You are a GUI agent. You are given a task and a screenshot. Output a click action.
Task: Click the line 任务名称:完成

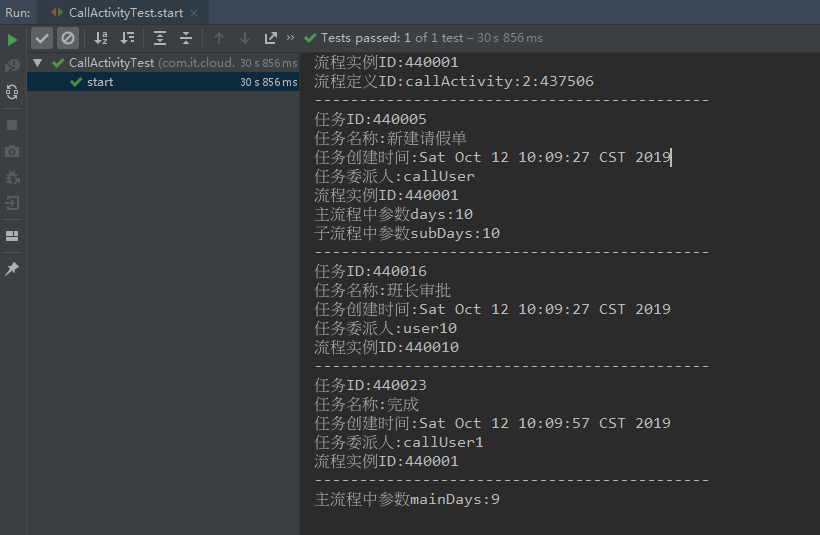[x=367, y=404]
